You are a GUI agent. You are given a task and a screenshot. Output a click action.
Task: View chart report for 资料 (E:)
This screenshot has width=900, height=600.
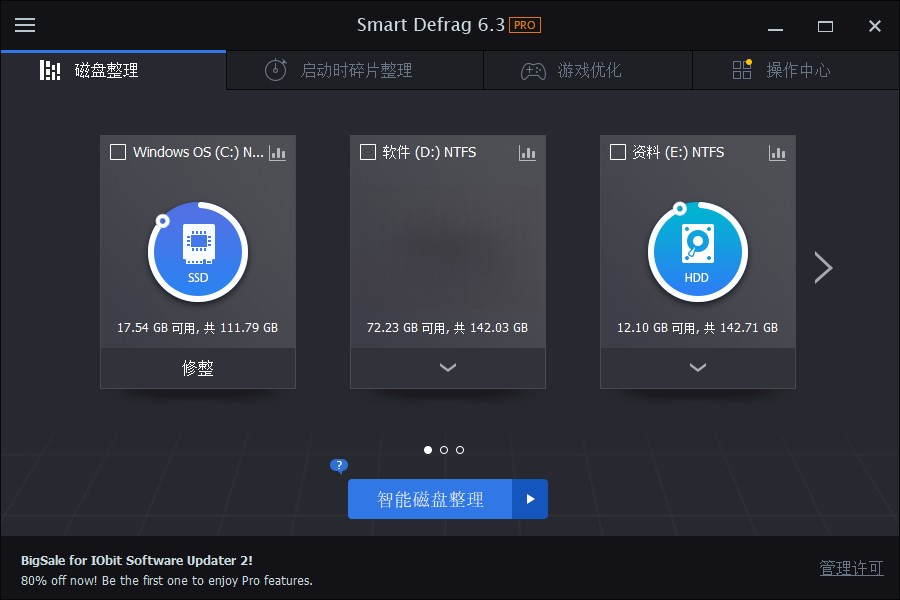coord(777,153)
